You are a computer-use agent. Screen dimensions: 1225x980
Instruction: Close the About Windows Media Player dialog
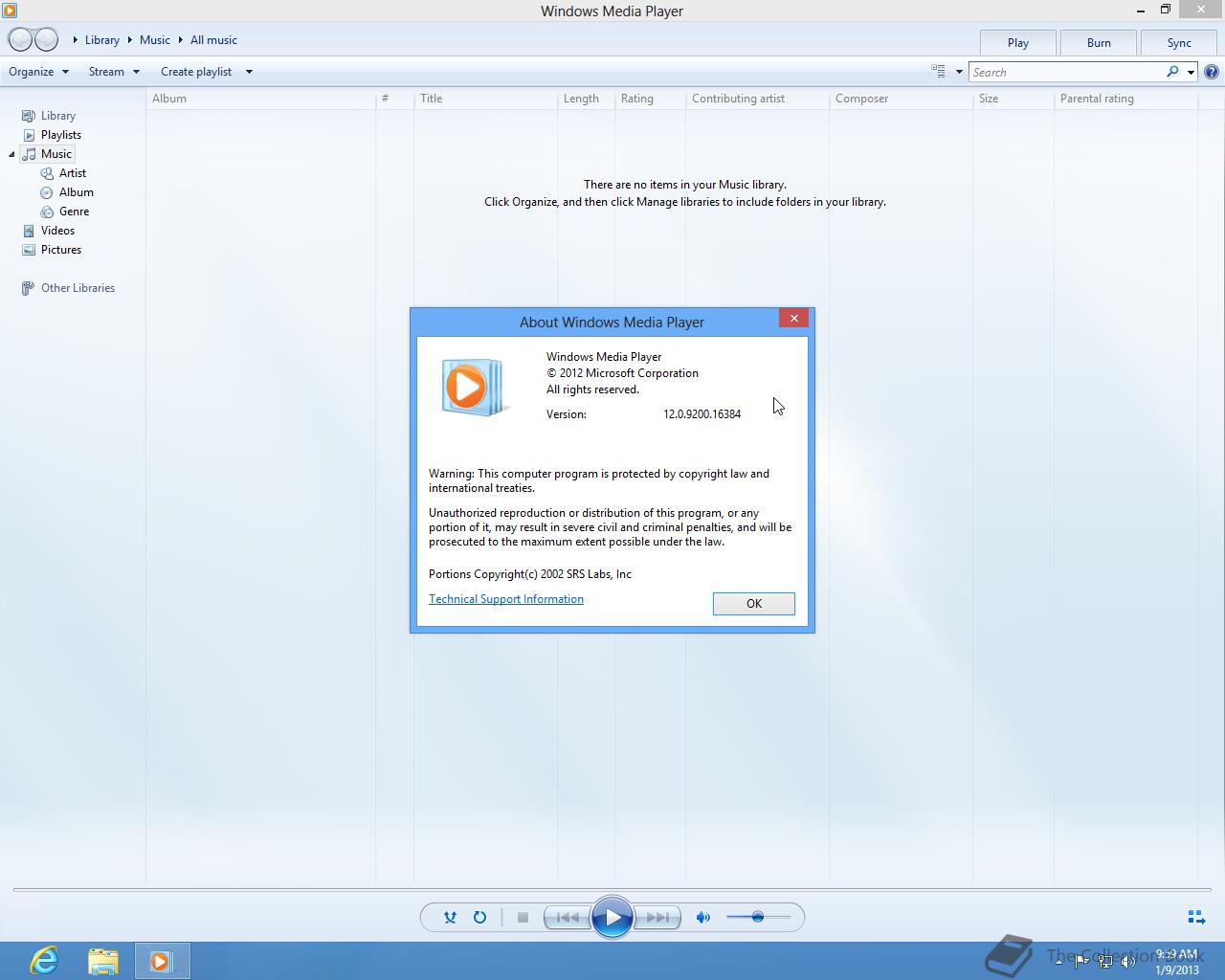tap(793, 318)
